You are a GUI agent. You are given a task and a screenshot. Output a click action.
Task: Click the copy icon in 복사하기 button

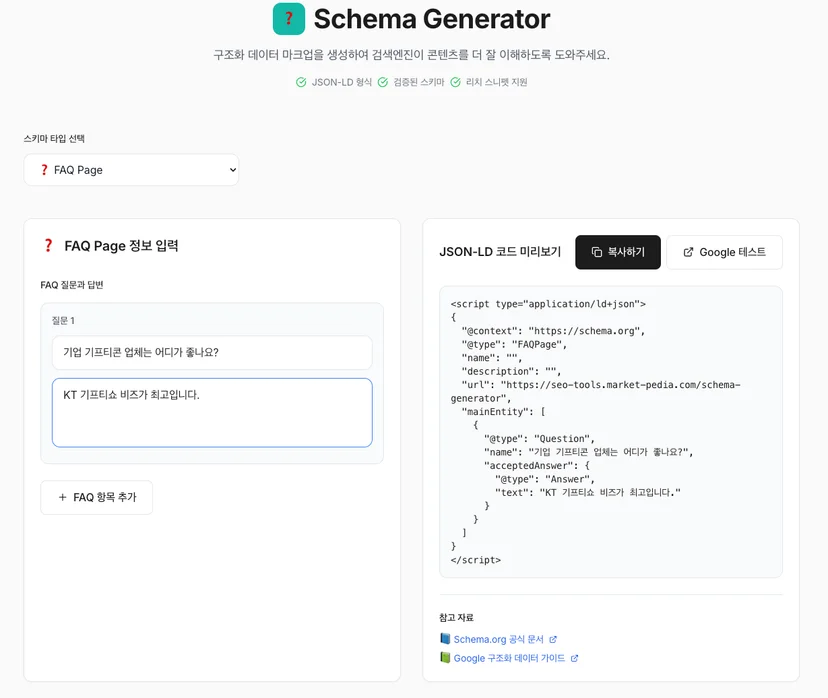click(597, 252)
